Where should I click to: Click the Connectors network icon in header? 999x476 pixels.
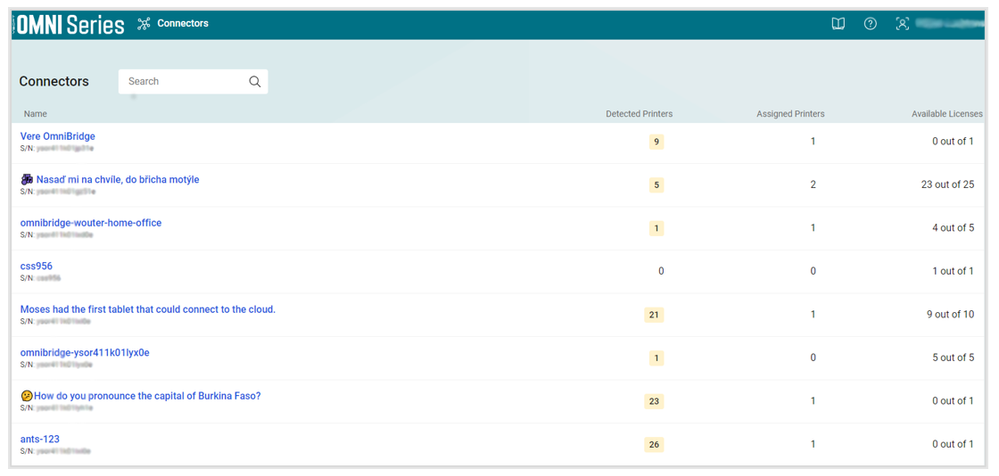144,24
